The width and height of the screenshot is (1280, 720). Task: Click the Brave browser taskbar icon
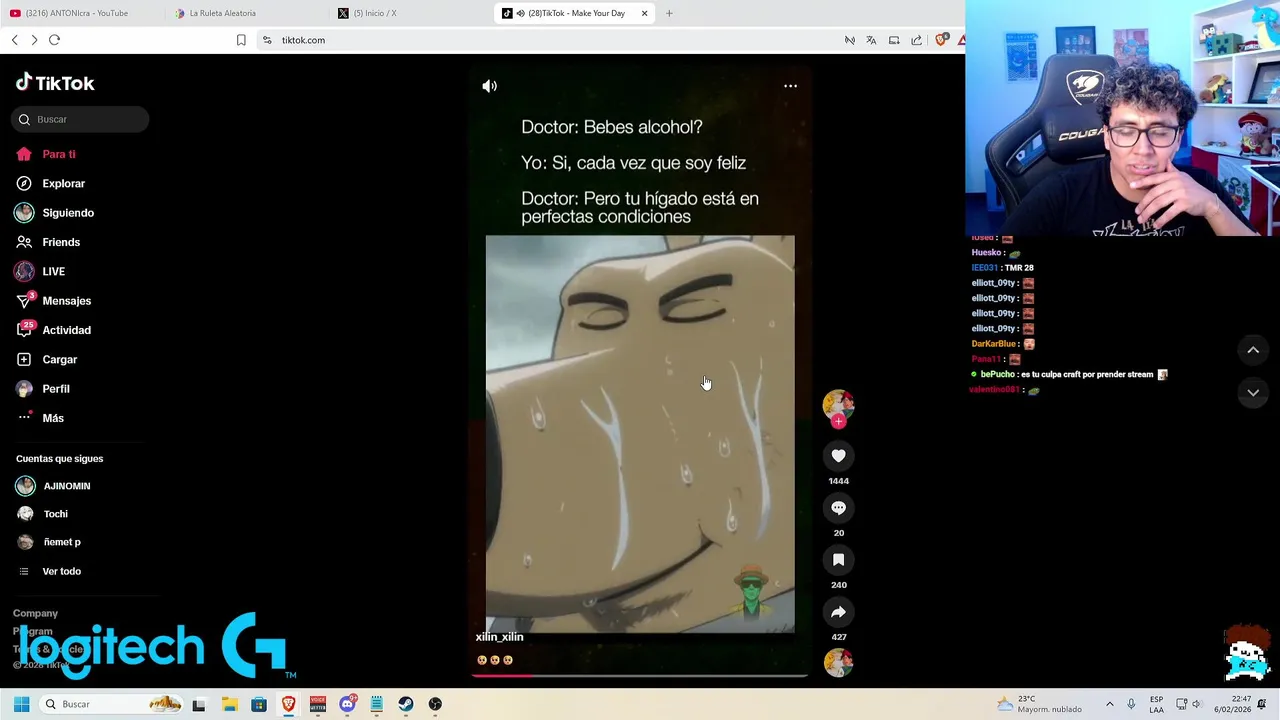(288, 704)
